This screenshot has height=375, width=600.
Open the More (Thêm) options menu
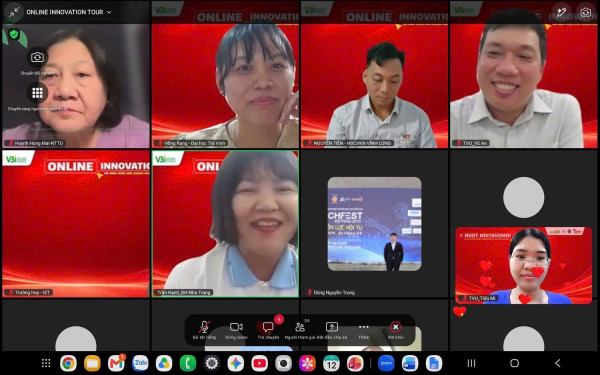pyautogui.click(x=364, y=330)
